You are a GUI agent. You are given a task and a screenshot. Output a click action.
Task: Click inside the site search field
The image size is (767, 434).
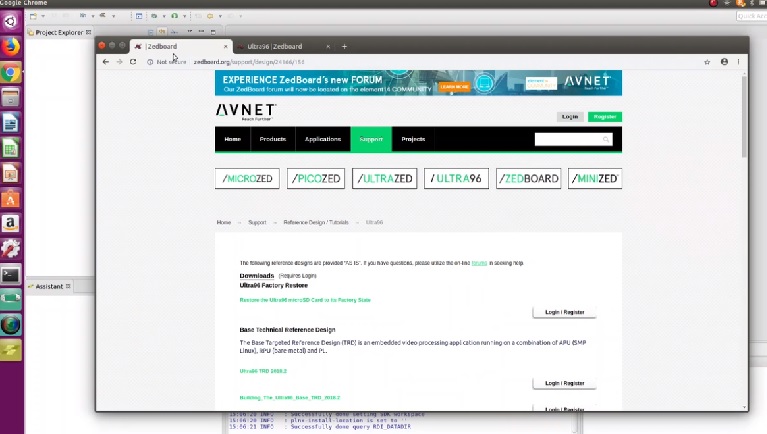click(566, 139)
